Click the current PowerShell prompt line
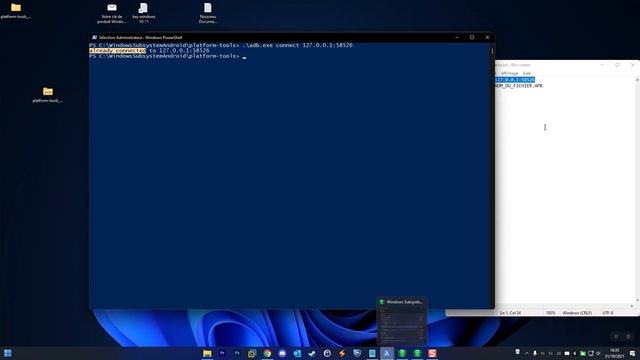640x360 pixels. point(168,56)
